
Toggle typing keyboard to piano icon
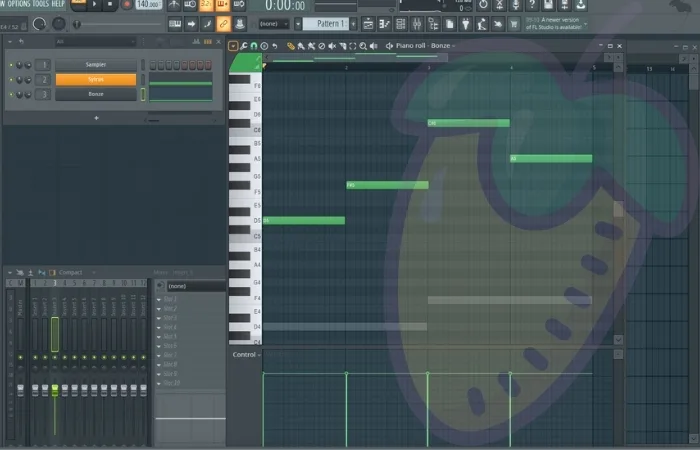[x=175, y=24]
